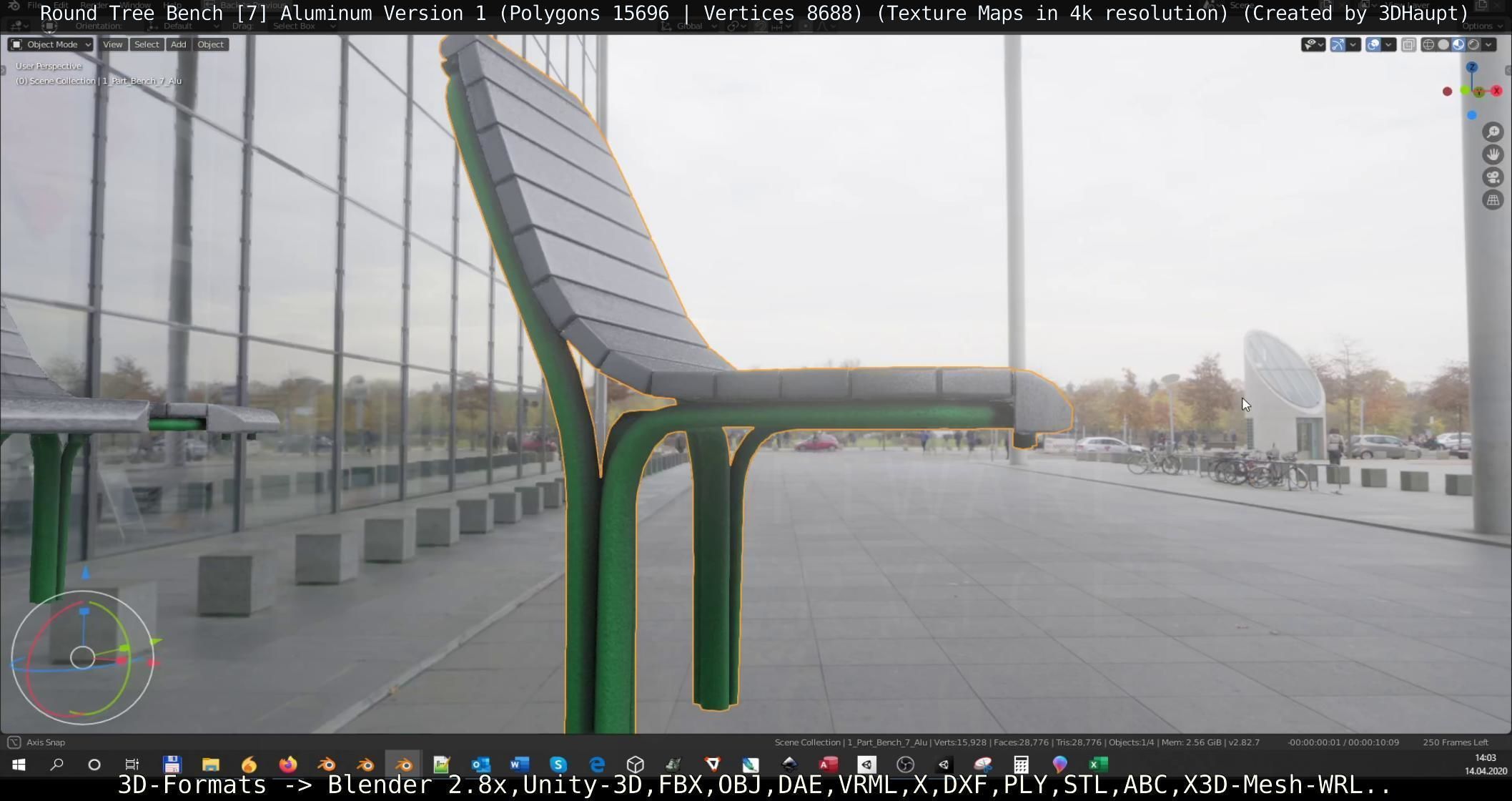Open the Object Mode dropdown
Viewport: 1512px width, 801px height.
coord(51,44)
